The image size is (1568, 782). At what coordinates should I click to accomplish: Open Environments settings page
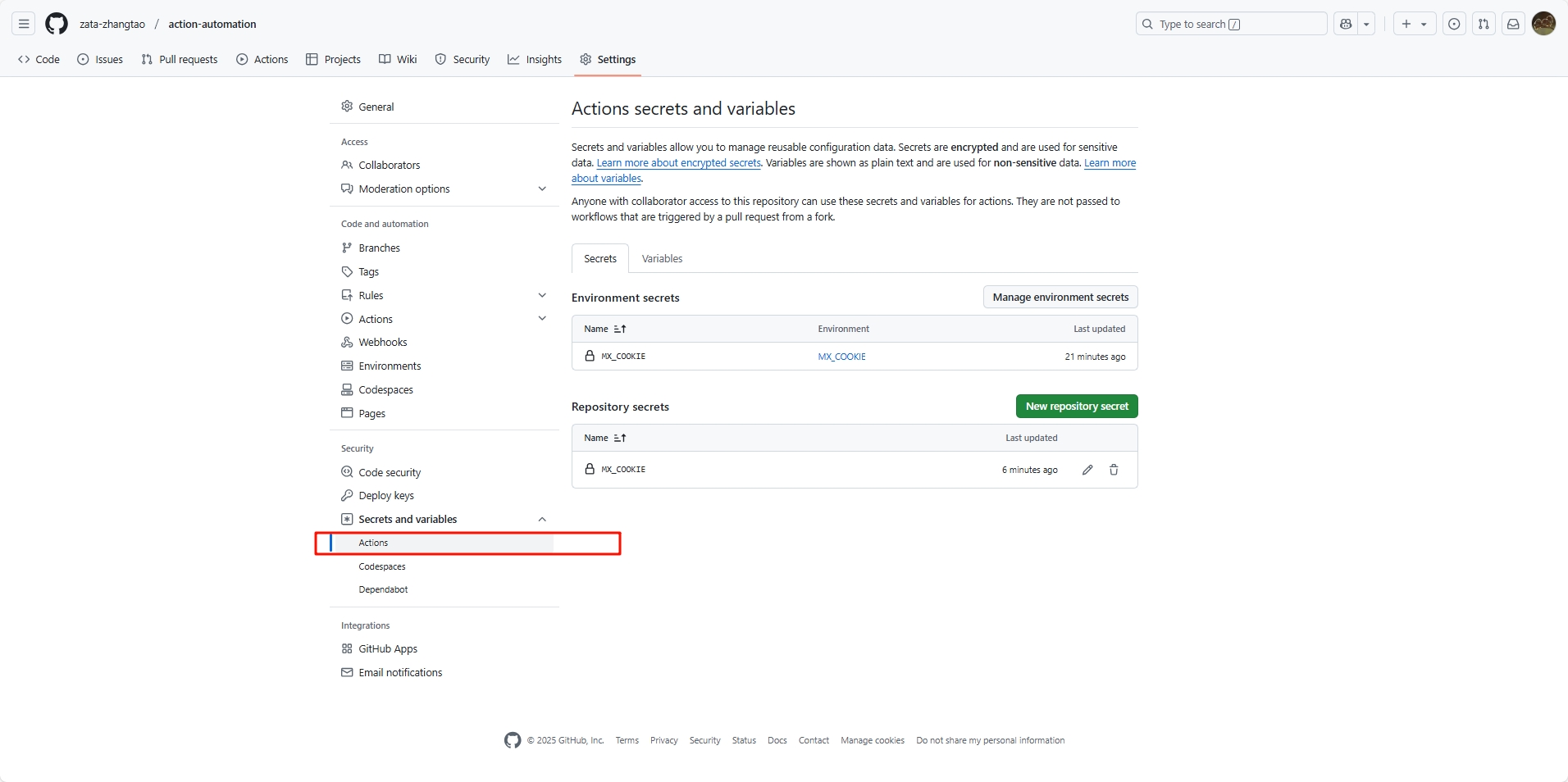coord(444,366)
